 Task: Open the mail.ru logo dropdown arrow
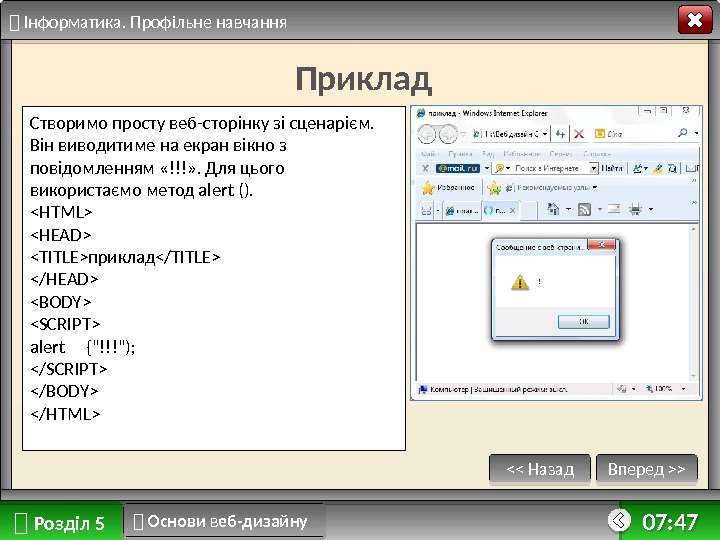pos(486,168)
